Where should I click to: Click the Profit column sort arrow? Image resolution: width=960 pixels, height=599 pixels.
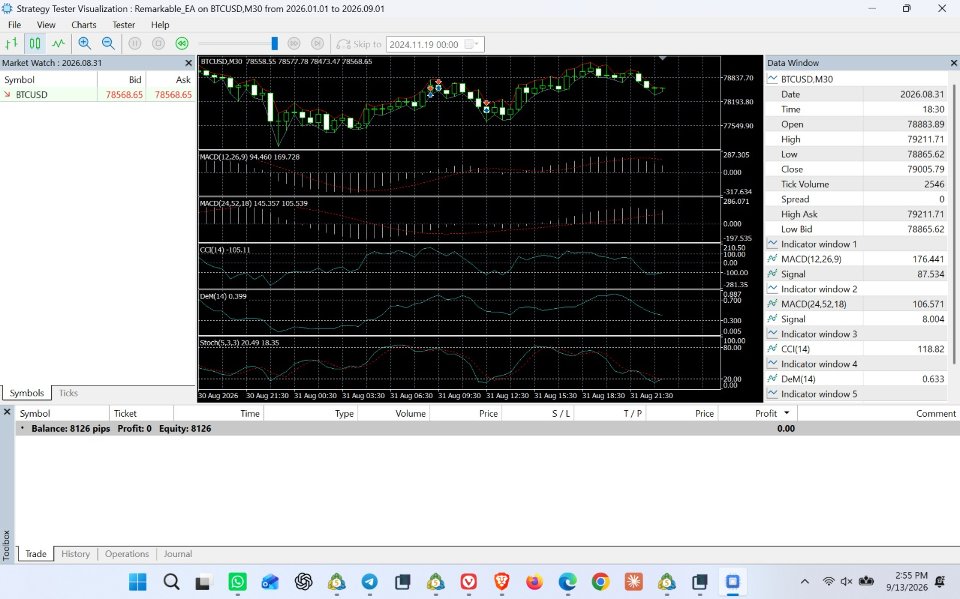point(787,413)
